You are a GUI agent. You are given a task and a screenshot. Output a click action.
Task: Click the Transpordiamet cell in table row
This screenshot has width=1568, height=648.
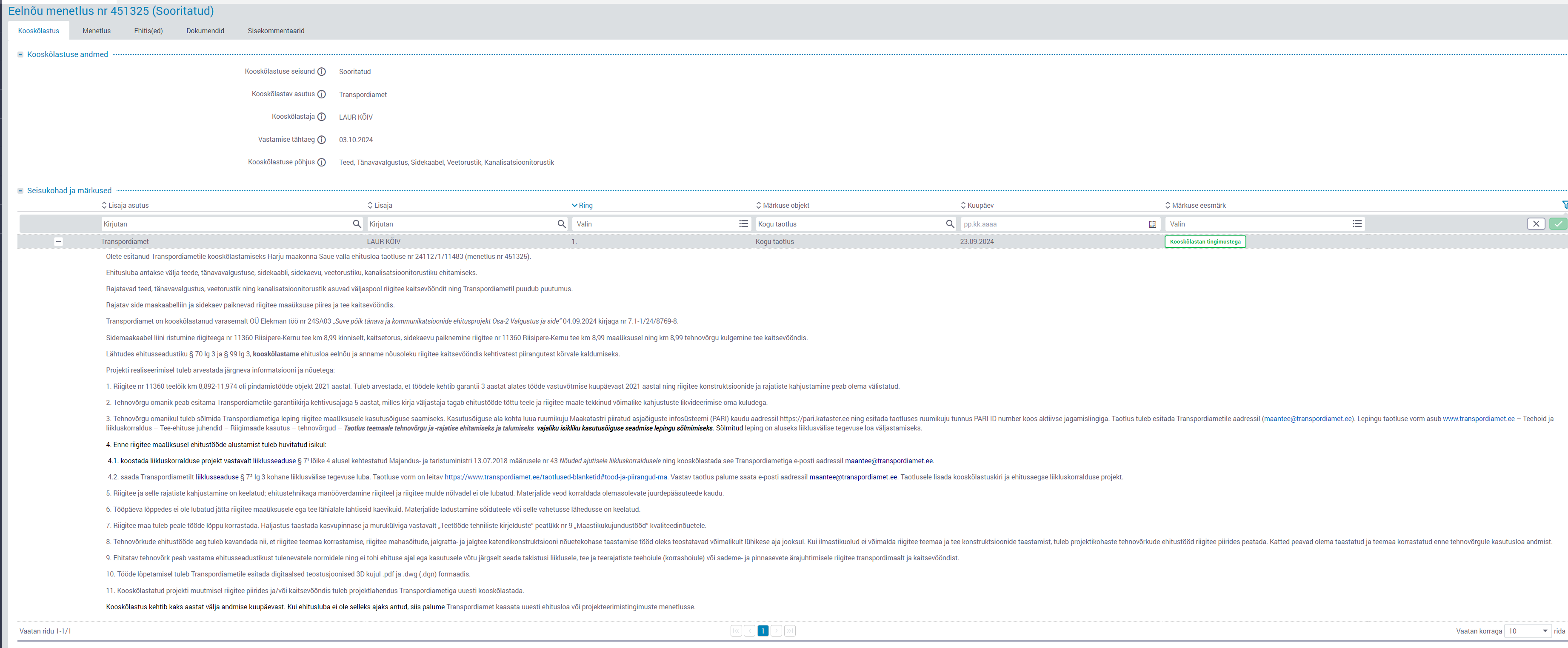(x=125, y=242)
